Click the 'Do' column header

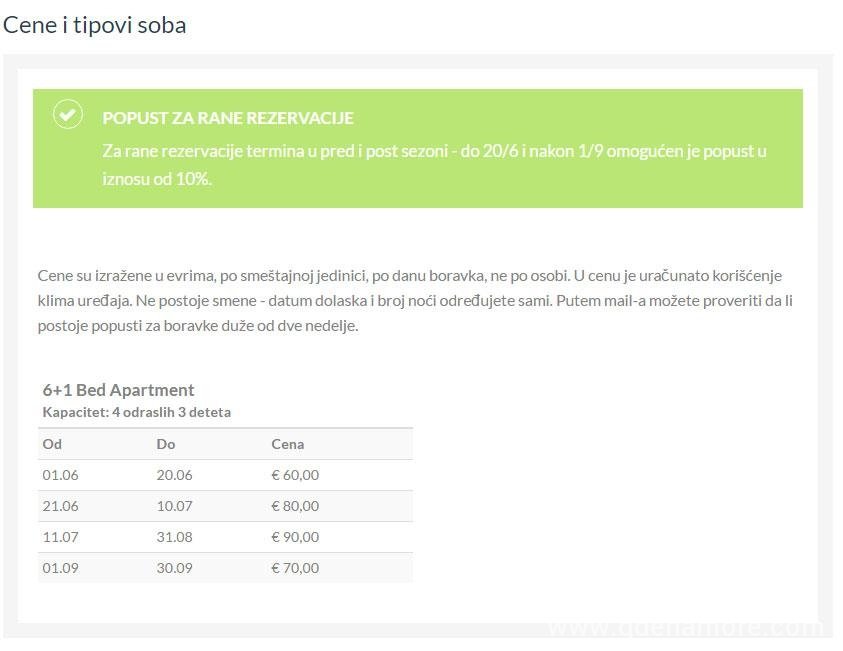(166, 444)
